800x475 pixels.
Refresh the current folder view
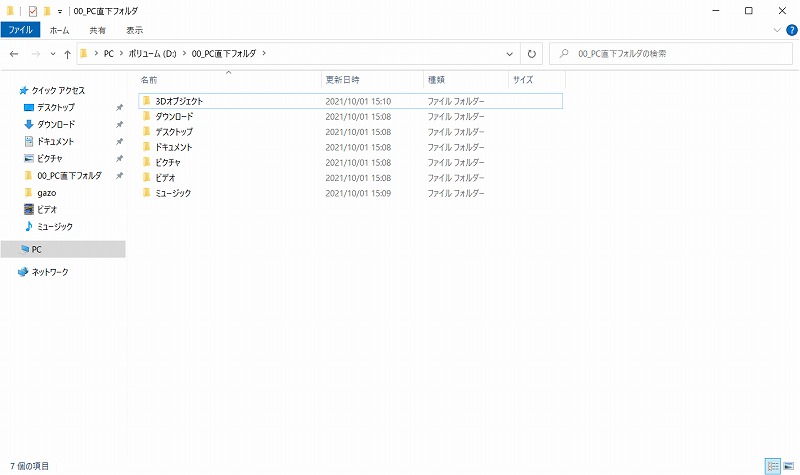pos(532,54)
